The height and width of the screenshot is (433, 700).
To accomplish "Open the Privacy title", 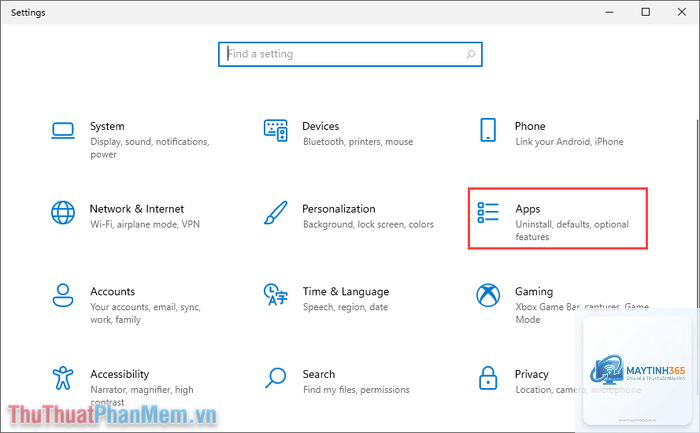I will coord(532,374).
